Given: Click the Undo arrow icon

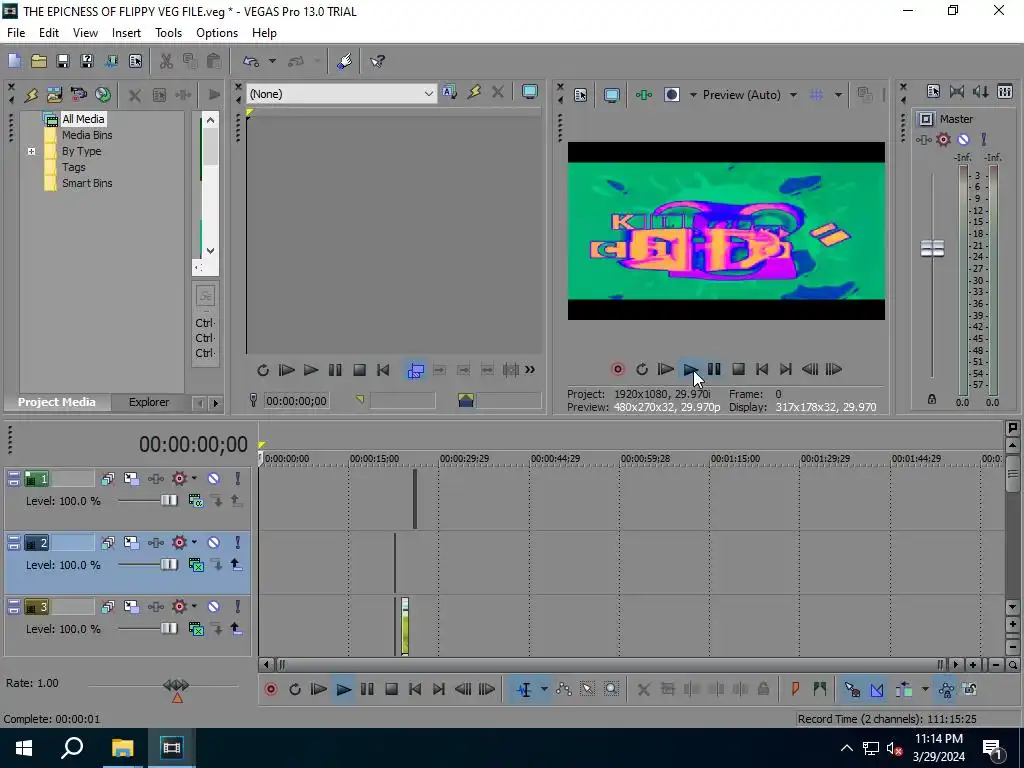Looking at the screenshot, I should pos(251,61).
